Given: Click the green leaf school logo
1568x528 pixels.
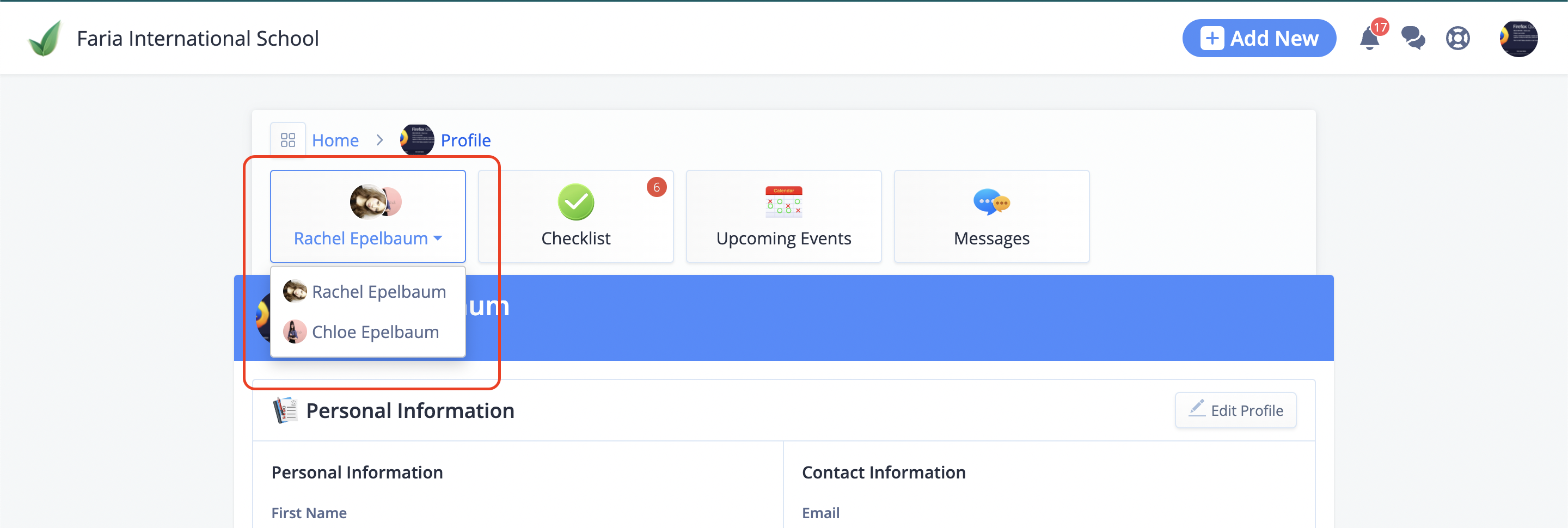Looking at the screenshot, I should coord(45,38).
